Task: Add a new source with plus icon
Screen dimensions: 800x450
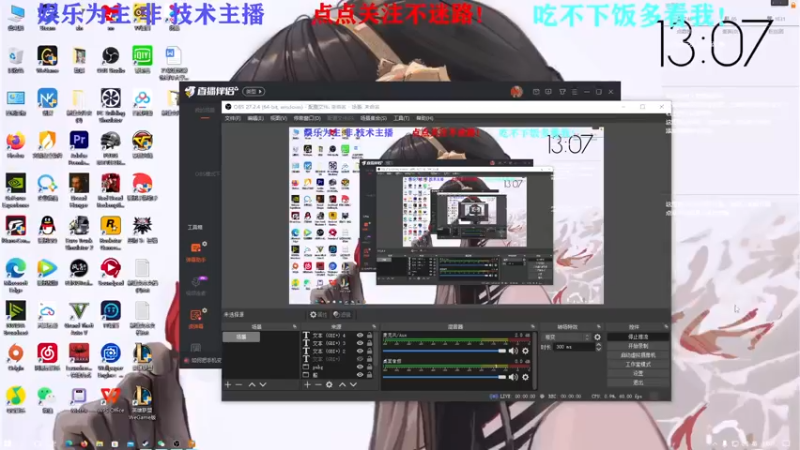Action: click(307, 385)
